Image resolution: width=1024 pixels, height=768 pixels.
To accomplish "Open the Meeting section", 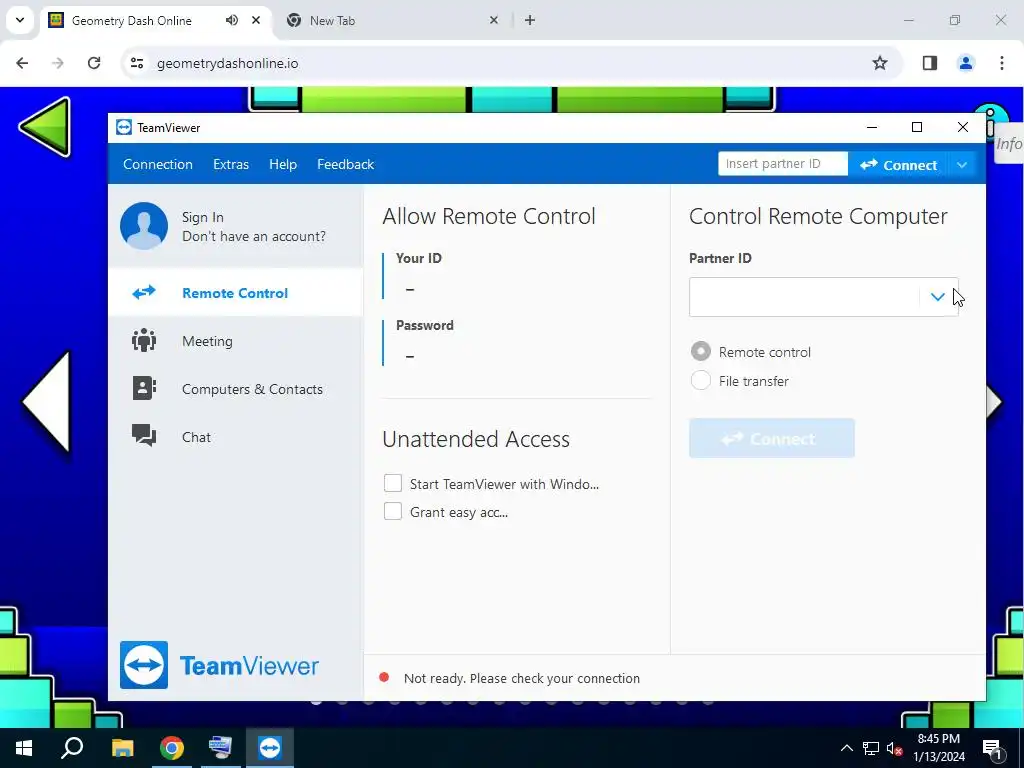I will tap(236, 341).
